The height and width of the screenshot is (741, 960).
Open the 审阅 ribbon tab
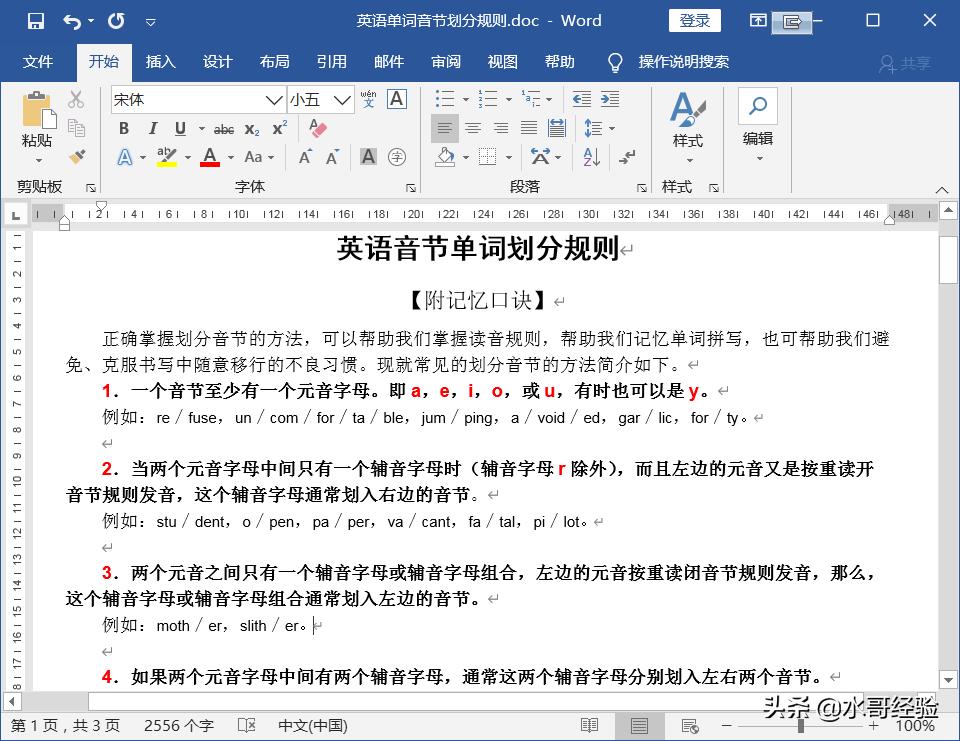click(x=446, y=62)
